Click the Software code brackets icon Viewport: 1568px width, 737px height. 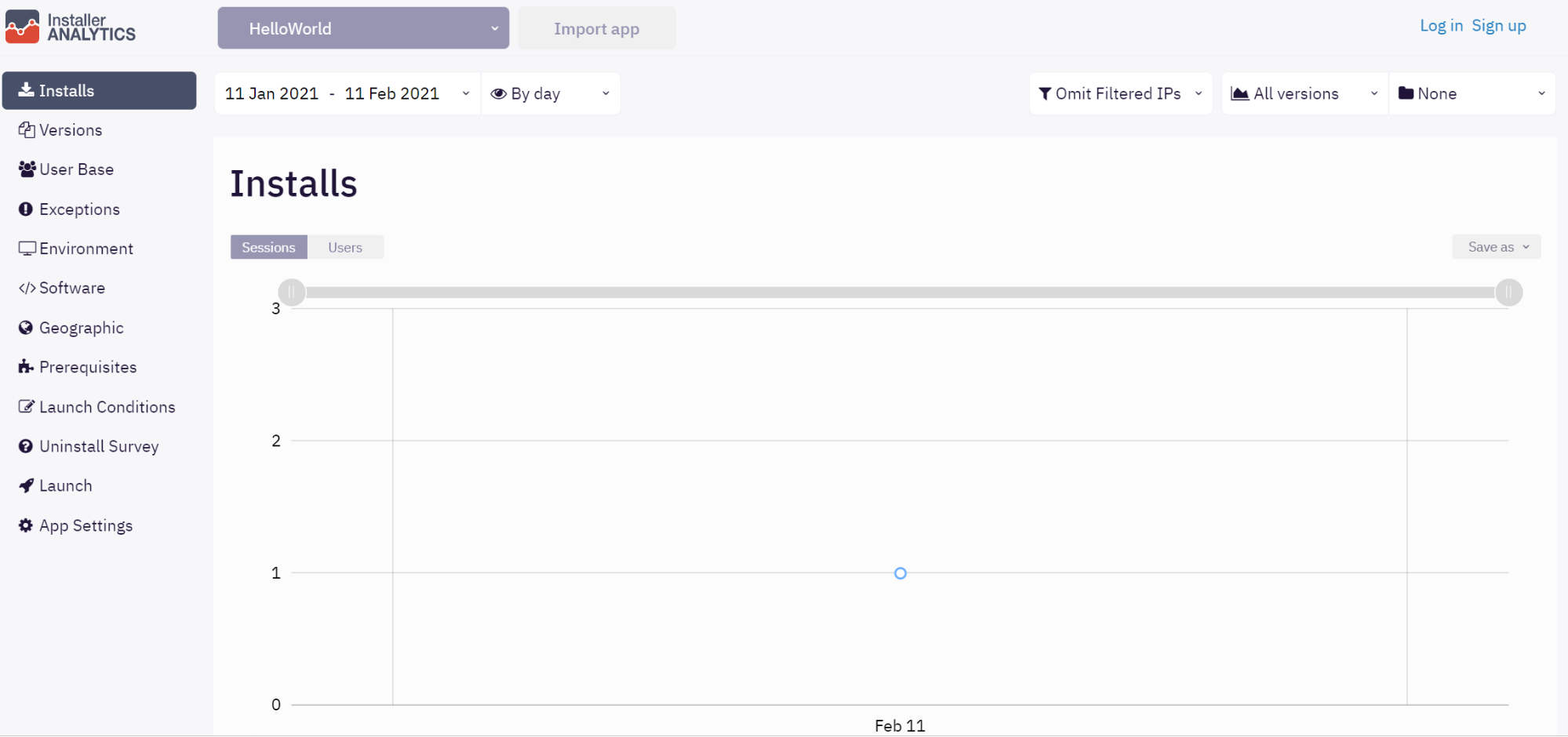pyautogui.click(x=27, y=288)
